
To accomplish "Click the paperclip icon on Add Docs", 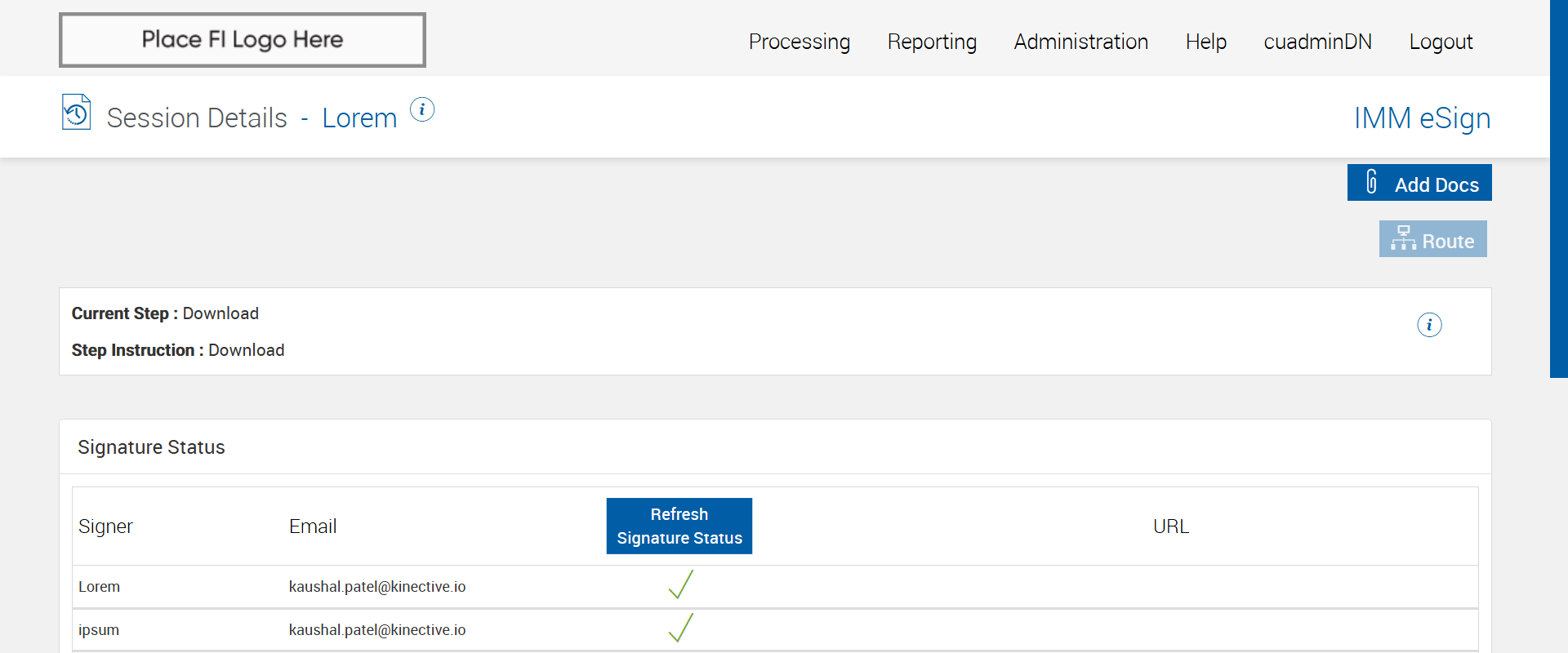I will pyautogui.click(x=1372, y=181).
